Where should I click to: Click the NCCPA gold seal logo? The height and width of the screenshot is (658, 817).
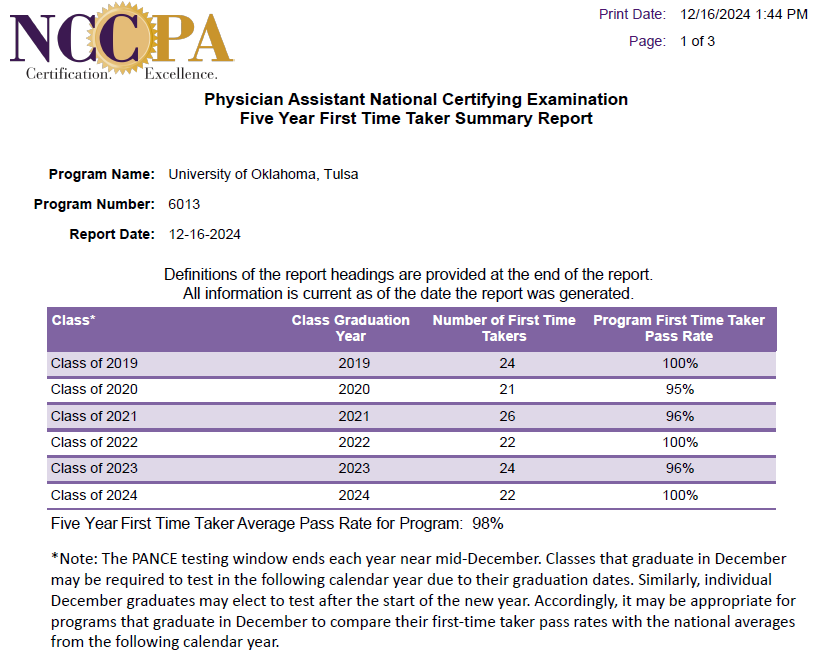click(x=123, y=38)
